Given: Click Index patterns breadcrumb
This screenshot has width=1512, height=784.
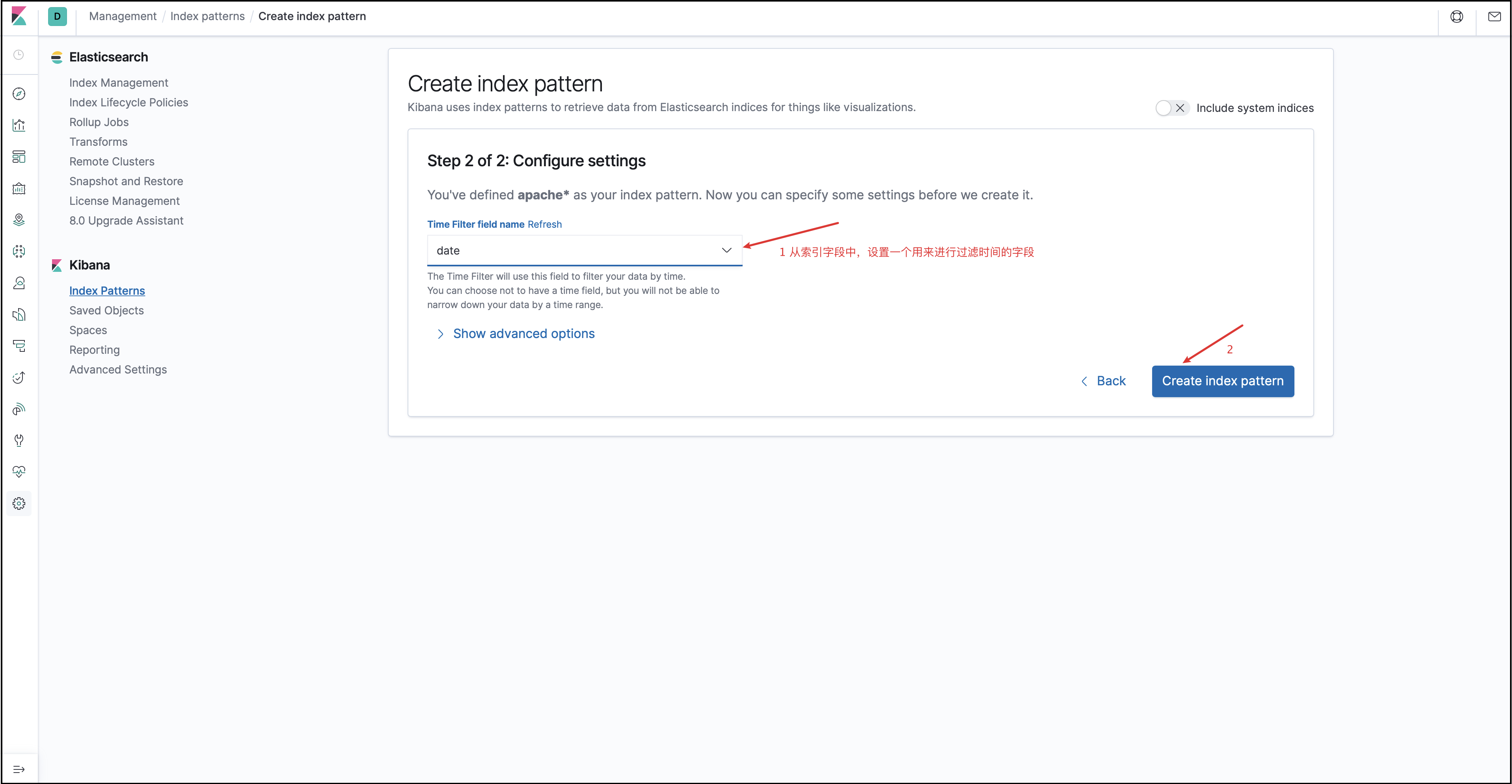Looking at the screenshot, I should 207,17.
